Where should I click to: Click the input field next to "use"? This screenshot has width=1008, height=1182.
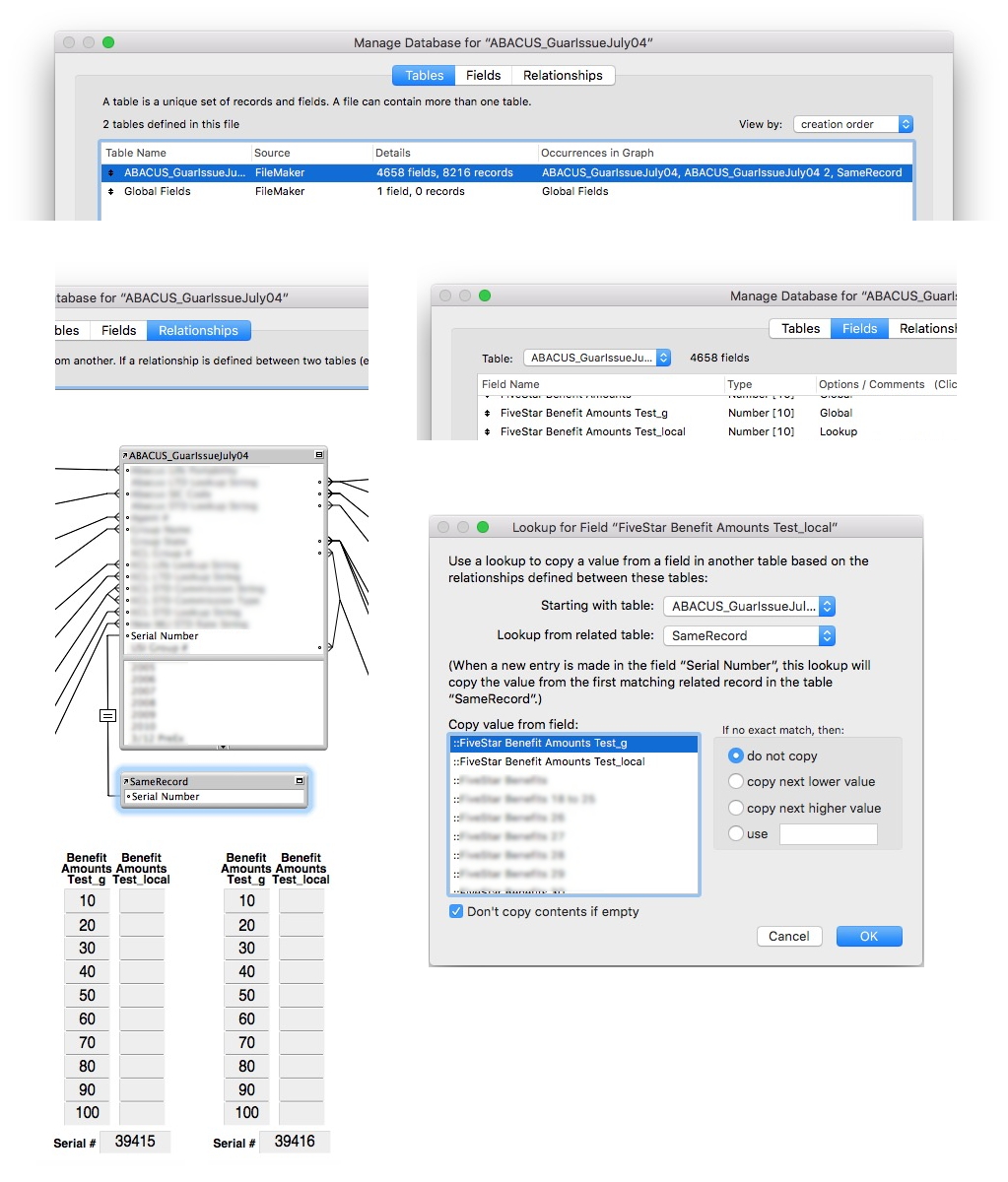tap(828, 833)
